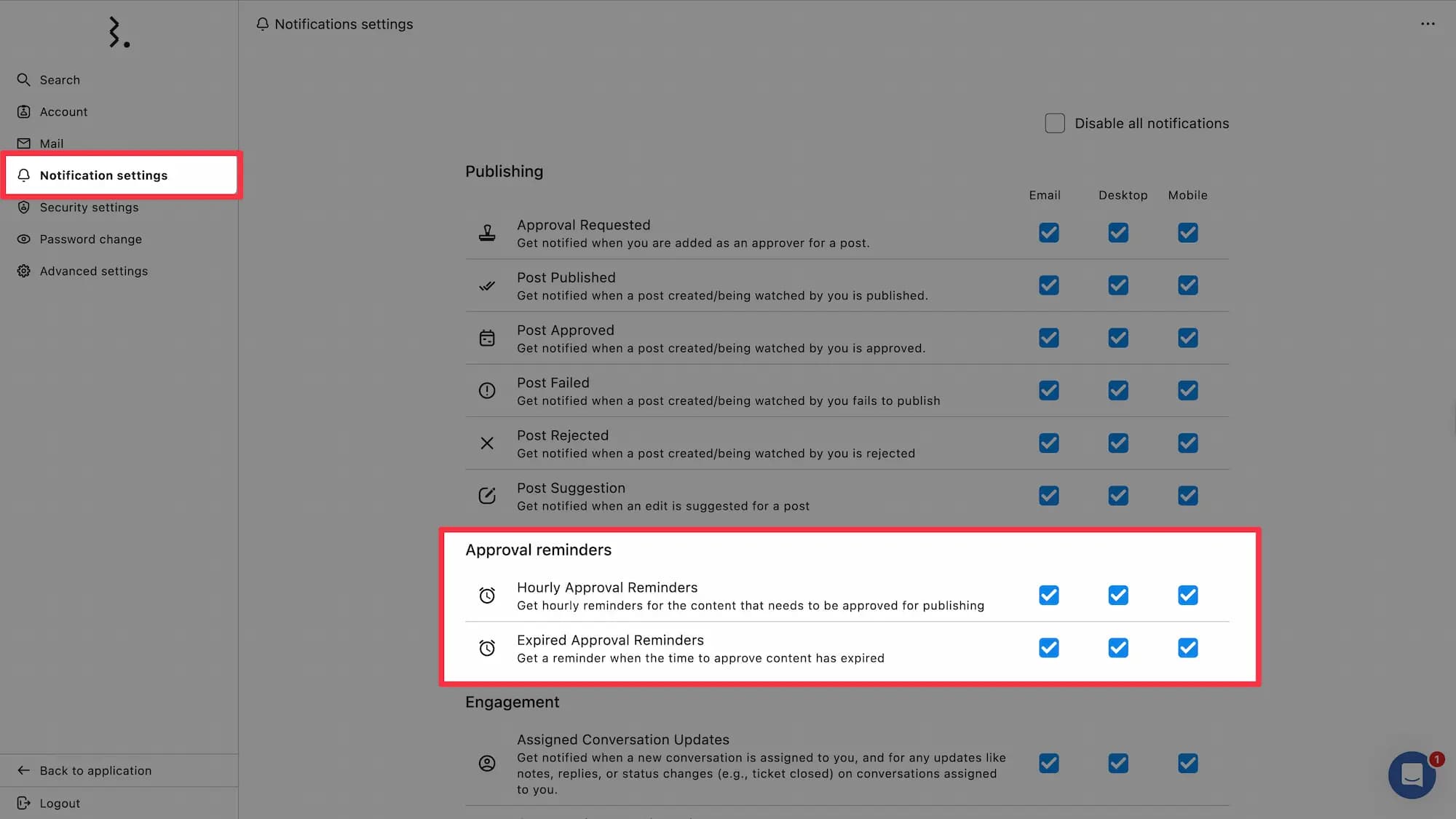Uncheck Email for Approval Requested
Viewport: 1456px width, 819px height.
[1049, 233]
